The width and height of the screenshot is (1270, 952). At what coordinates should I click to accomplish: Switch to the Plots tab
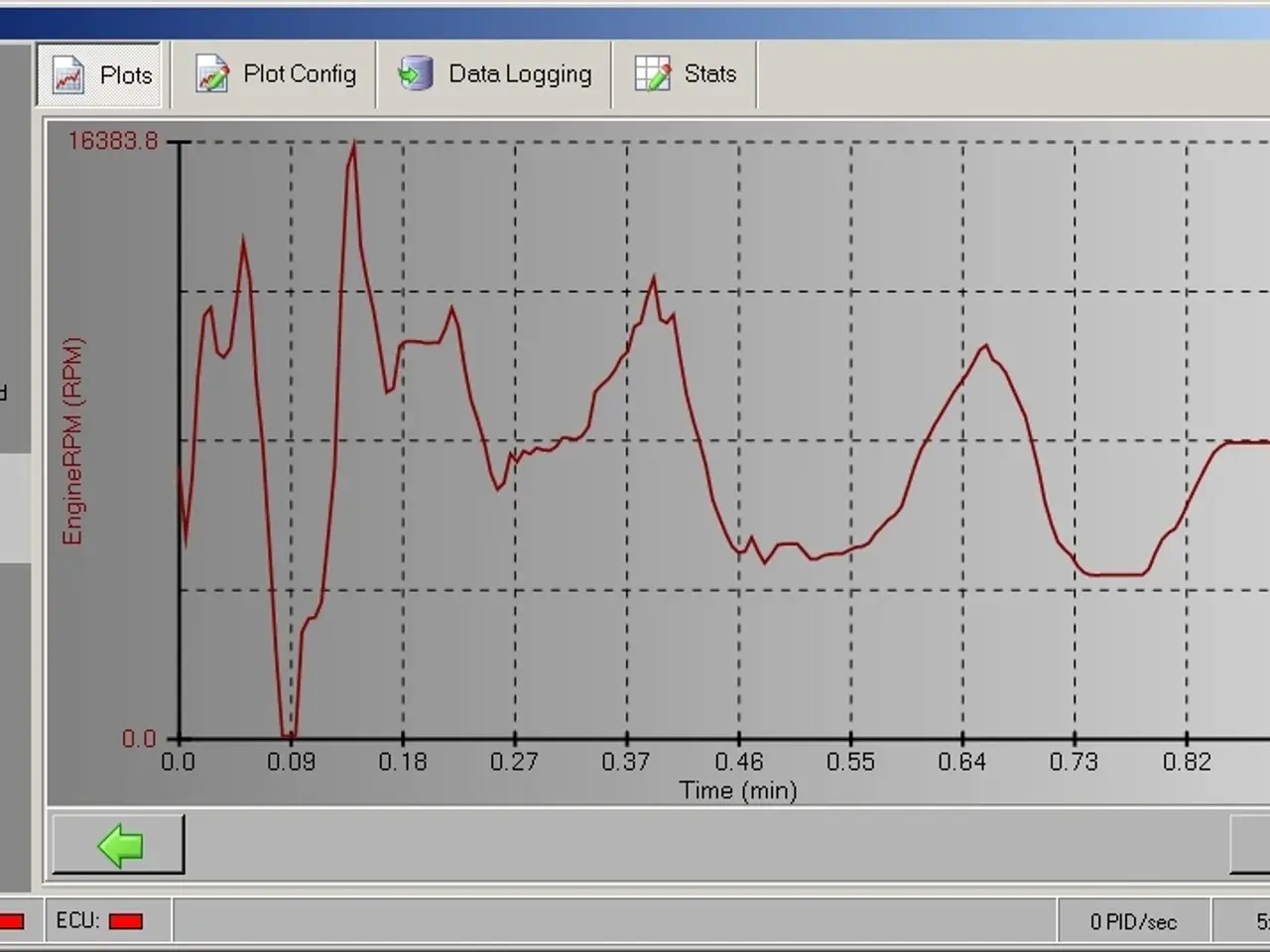coord(100,74)
